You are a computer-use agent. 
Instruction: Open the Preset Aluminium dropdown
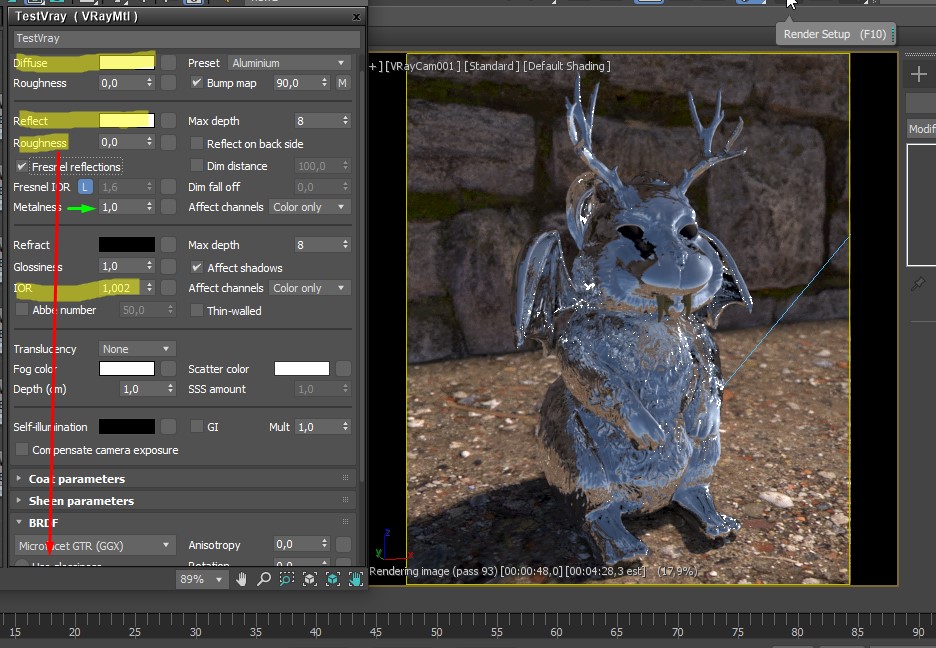289,63
